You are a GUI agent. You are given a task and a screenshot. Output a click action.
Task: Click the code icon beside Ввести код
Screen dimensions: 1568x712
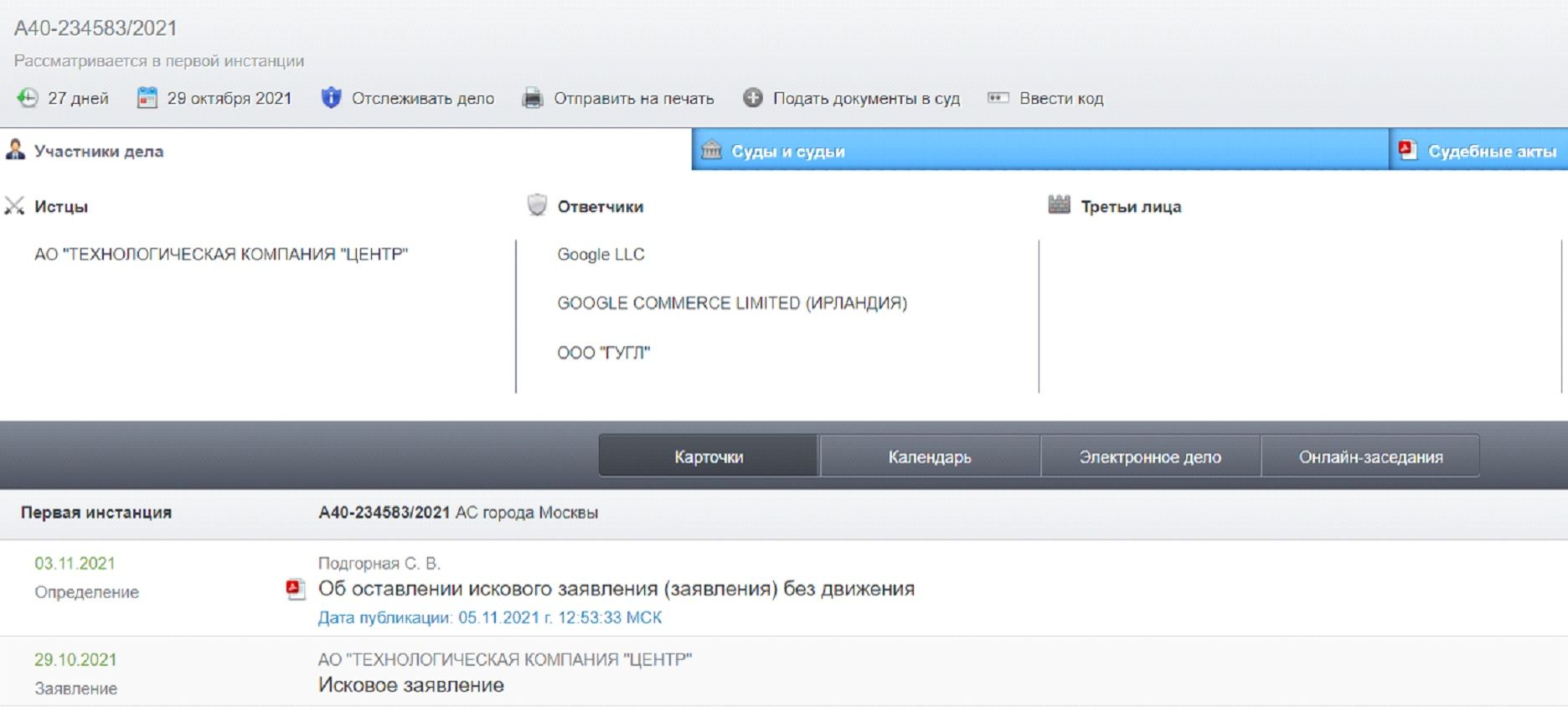click(x=998, y=98)
